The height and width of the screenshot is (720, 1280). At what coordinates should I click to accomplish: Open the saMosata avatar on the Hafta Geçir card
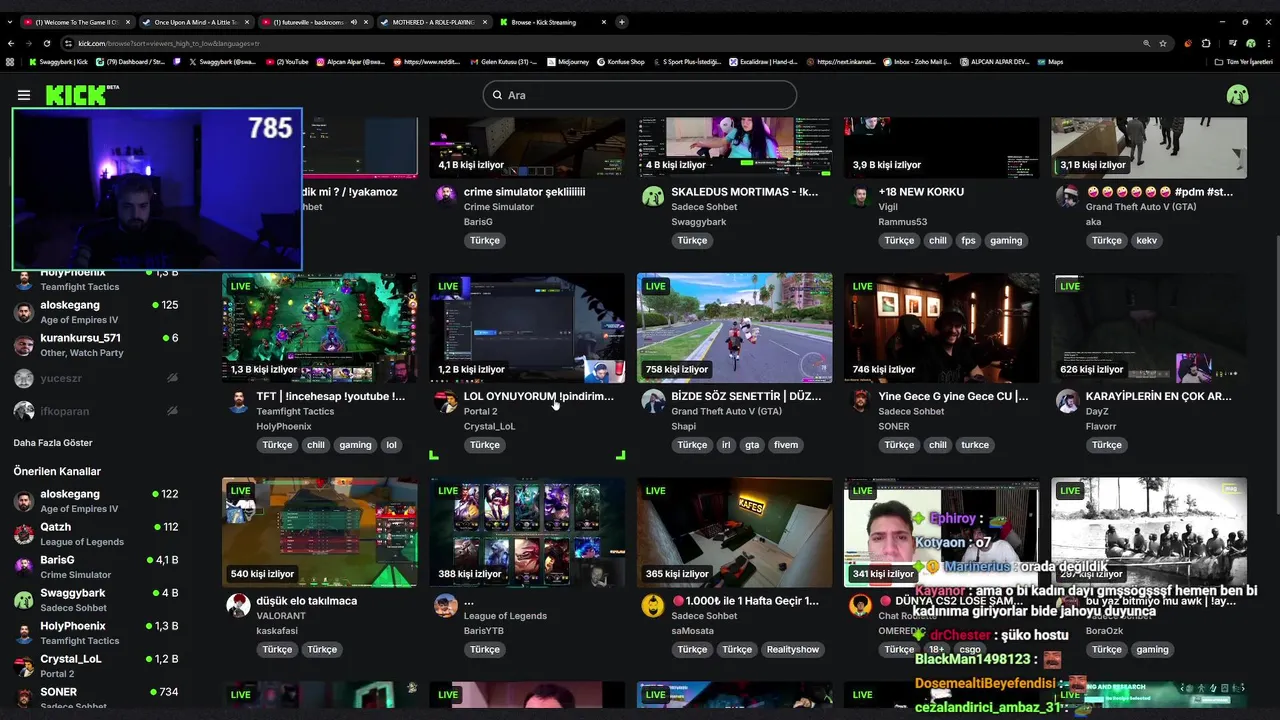(653, 605)
